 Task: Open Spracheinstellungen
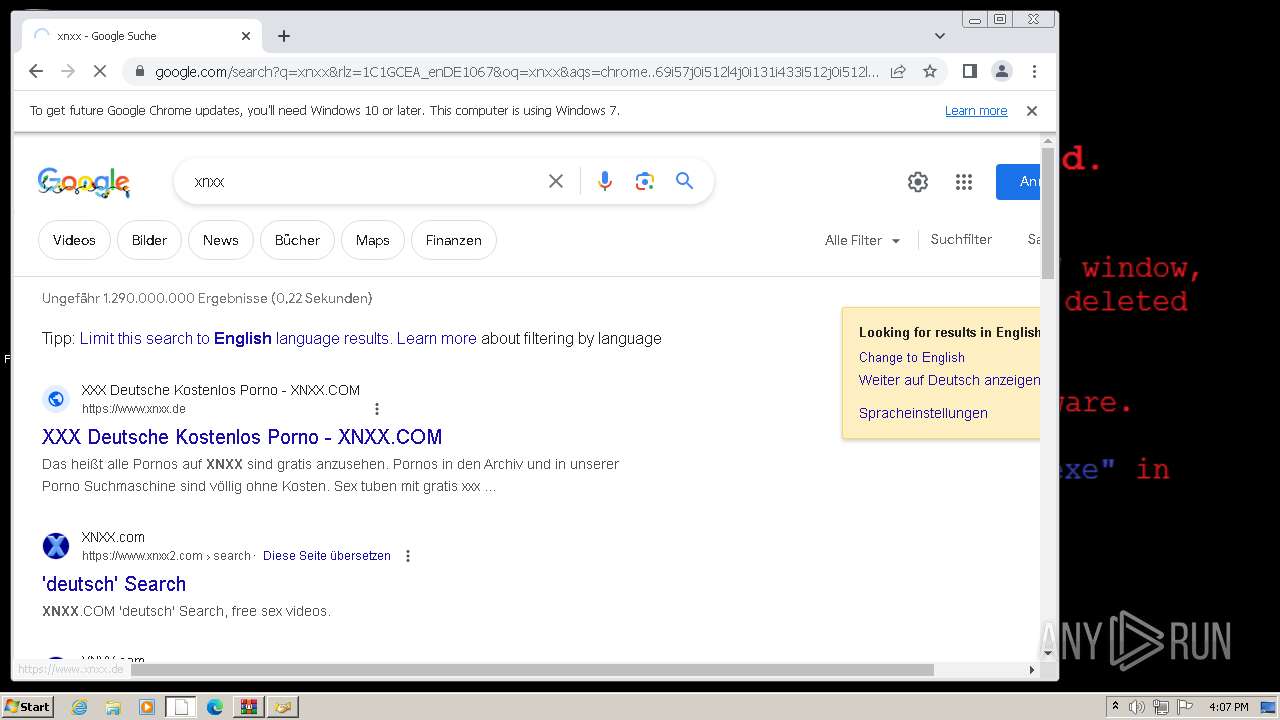pos(923,413)
